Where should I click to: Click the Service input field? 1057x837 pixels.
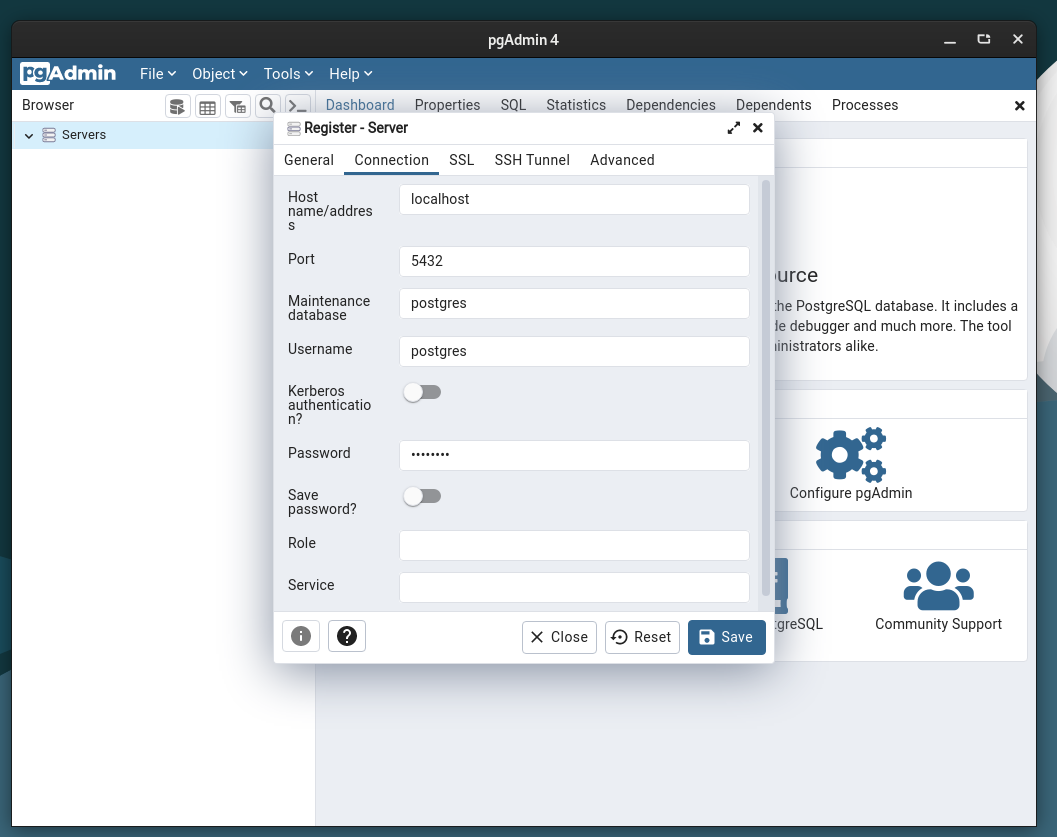[x=574, y=588]
